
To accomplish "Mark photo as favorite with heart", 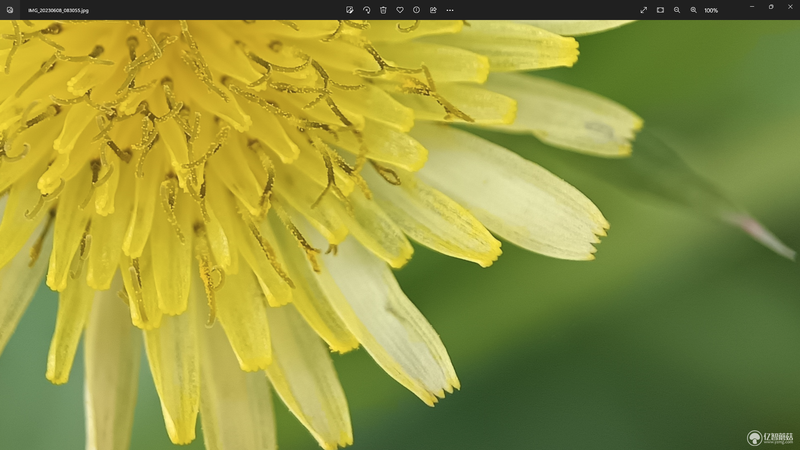I will [400, 10].
